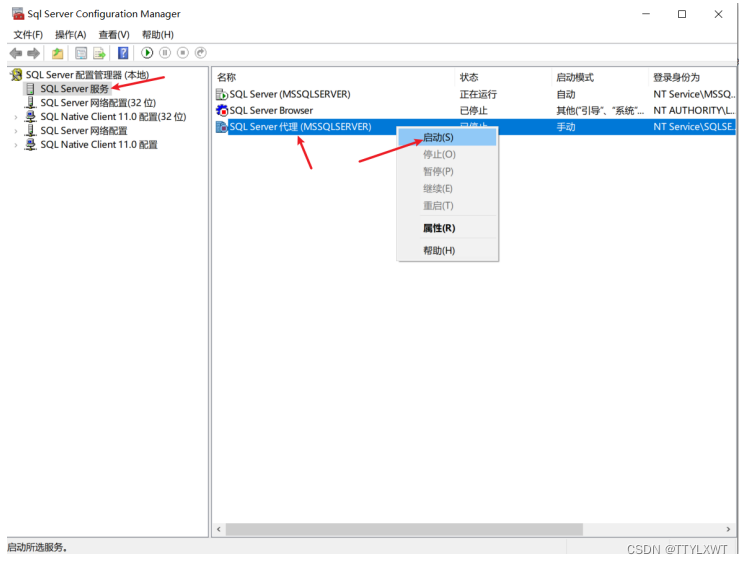Viewport: 743px width, 564px height.
Task: Click the 正在运行 status cell
Action: pyautogui.click(x=478, y=94)
